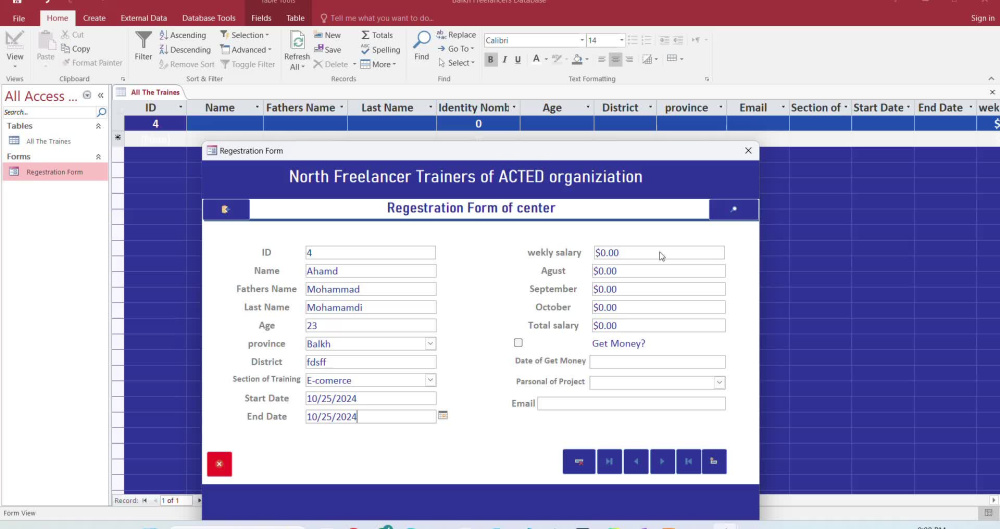Sort records with Descending
The image size is (1000, 529).
click(x=185, y=50)
